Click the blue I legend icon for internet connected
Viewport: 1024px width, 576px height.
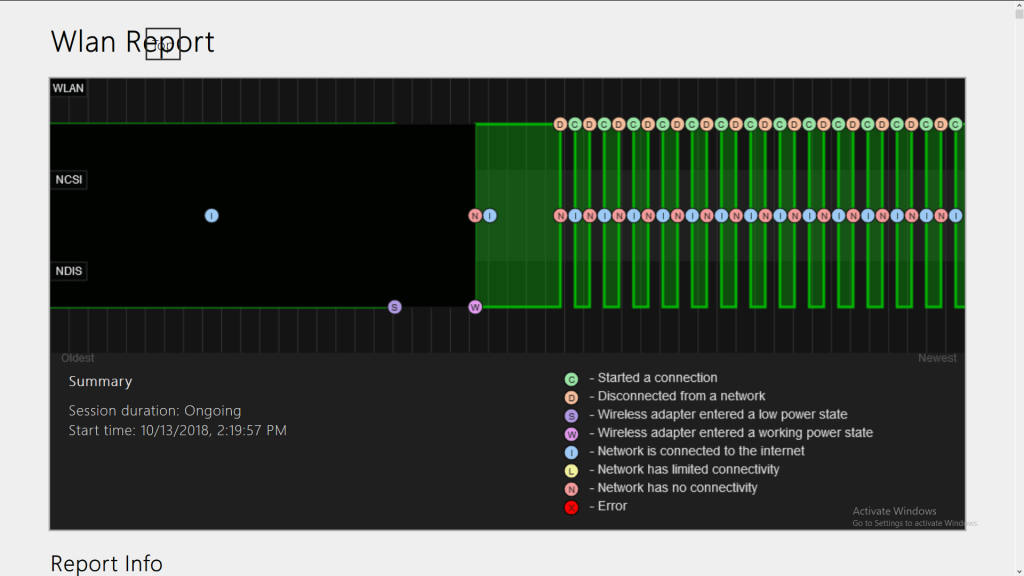click(x=571, y=452)
